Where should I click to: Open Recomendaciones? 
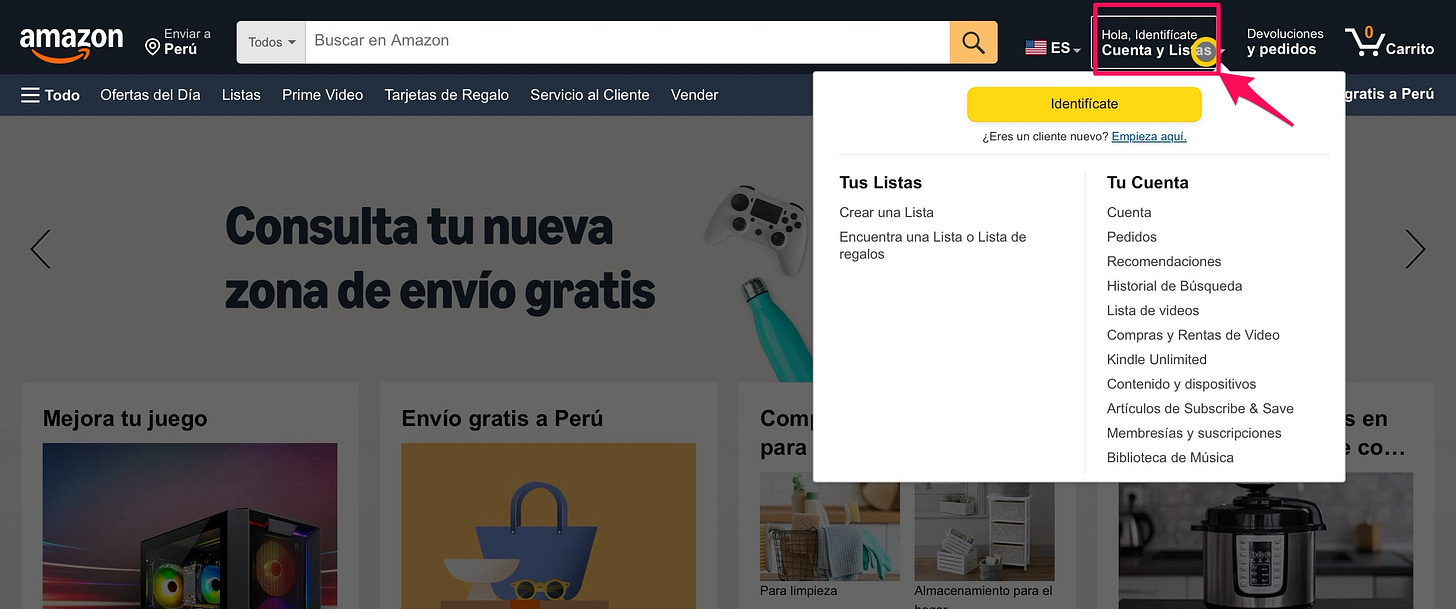pos(1164,261)
